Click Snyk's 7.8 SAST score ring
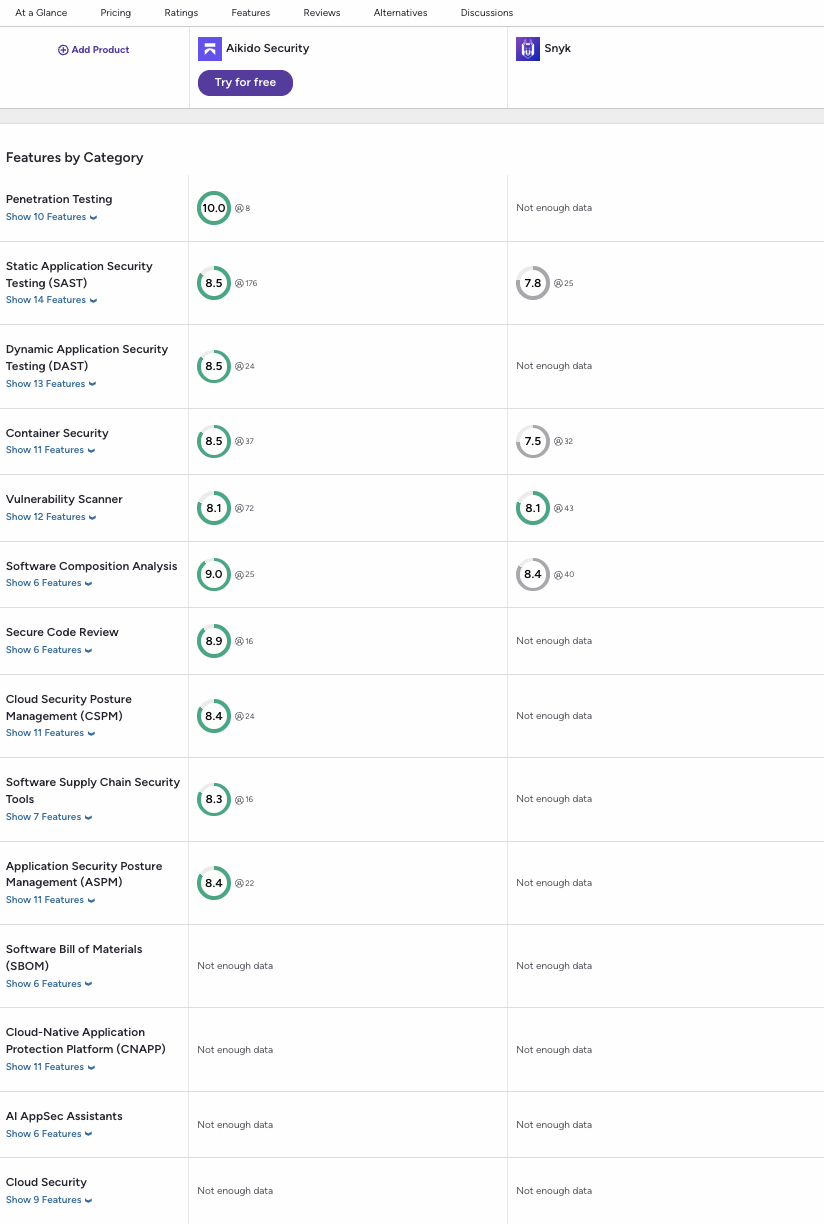The height and width of the screenshot is (1224, 824). pos(533,283)
